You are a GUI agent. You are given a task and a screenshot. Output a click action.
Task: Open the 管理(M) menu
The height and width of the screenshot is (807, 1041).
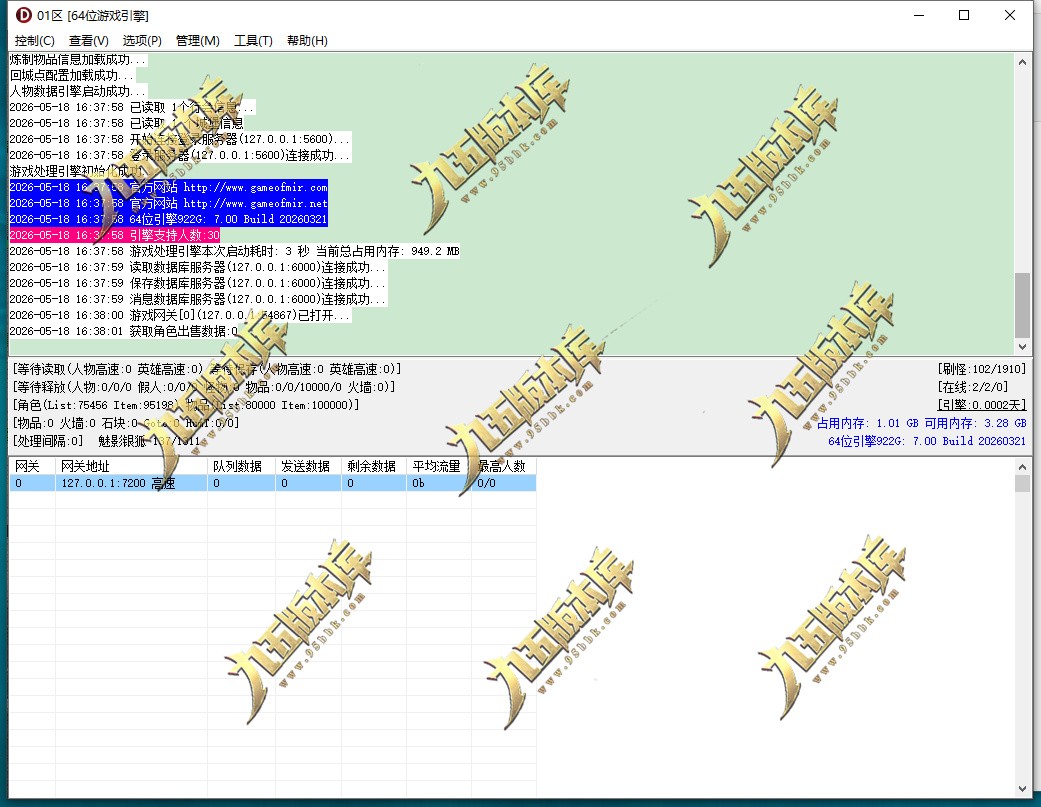coord(197,40)
